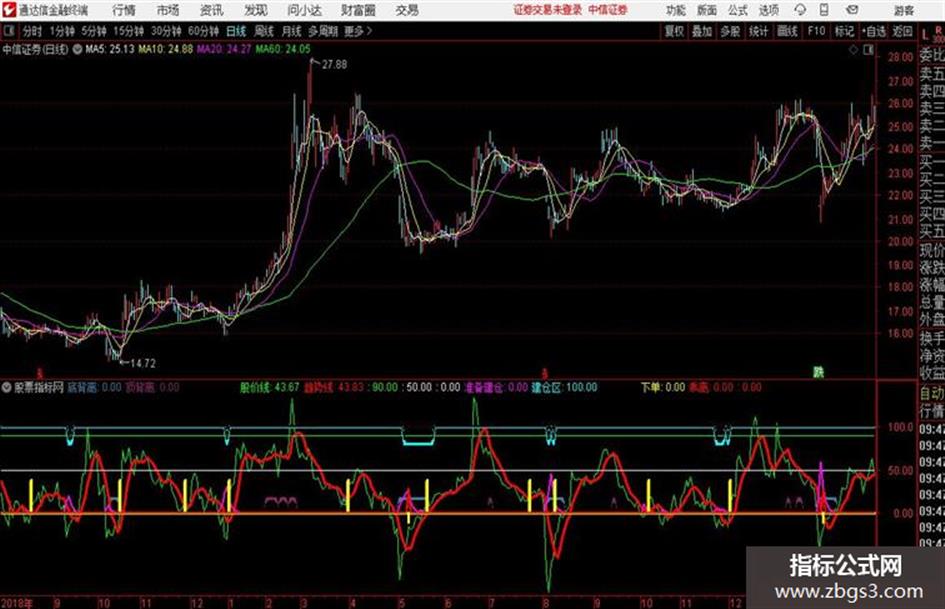This screenshot has height=609, width=945.
Task: Click the MA20: 24.27 value label
Action: tap(224, 49)
